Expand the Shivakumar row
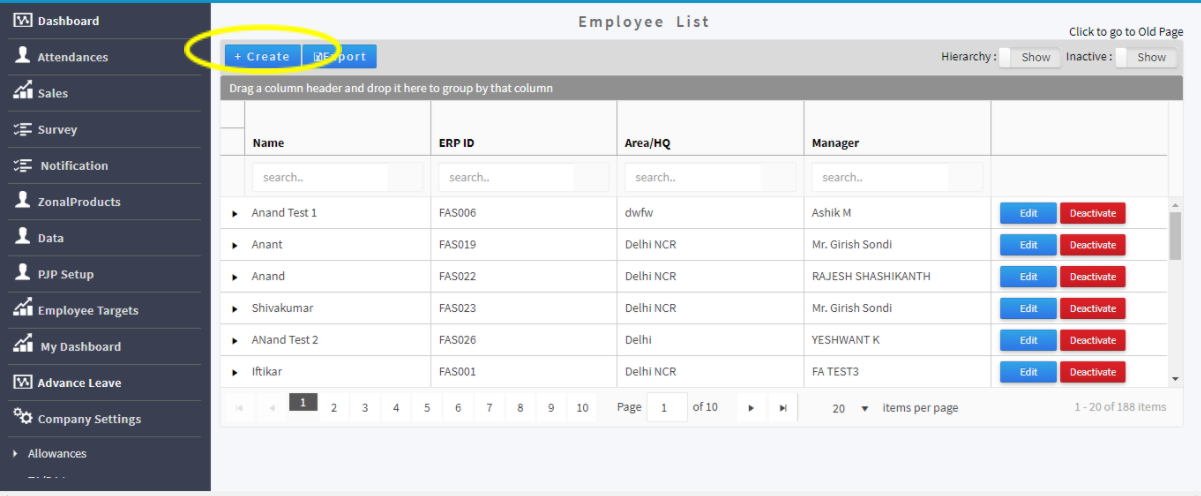1201x496 pixels. 235,309
